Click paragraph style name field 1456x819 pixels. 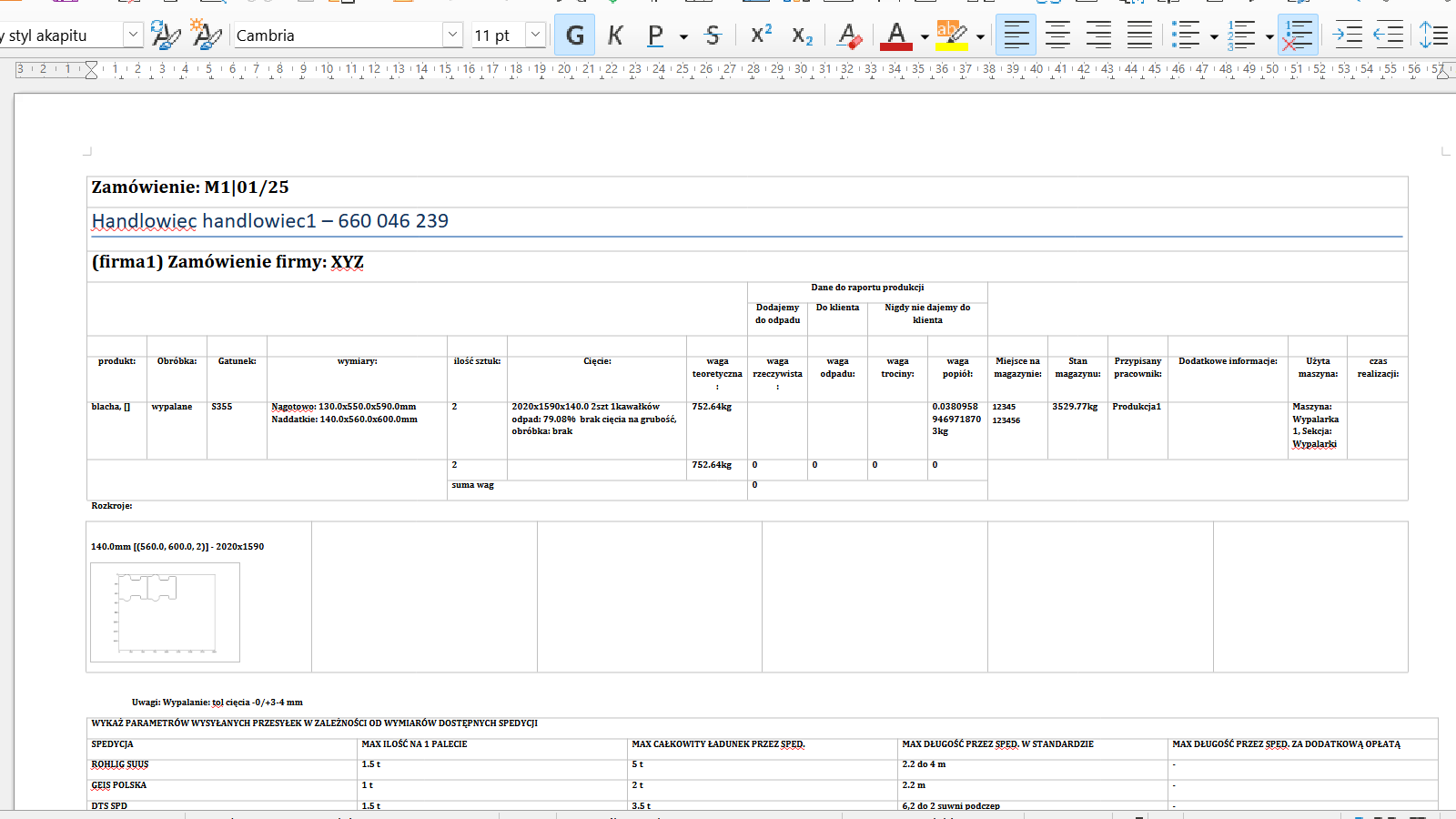pyautogui.click(x=61, y=35)
